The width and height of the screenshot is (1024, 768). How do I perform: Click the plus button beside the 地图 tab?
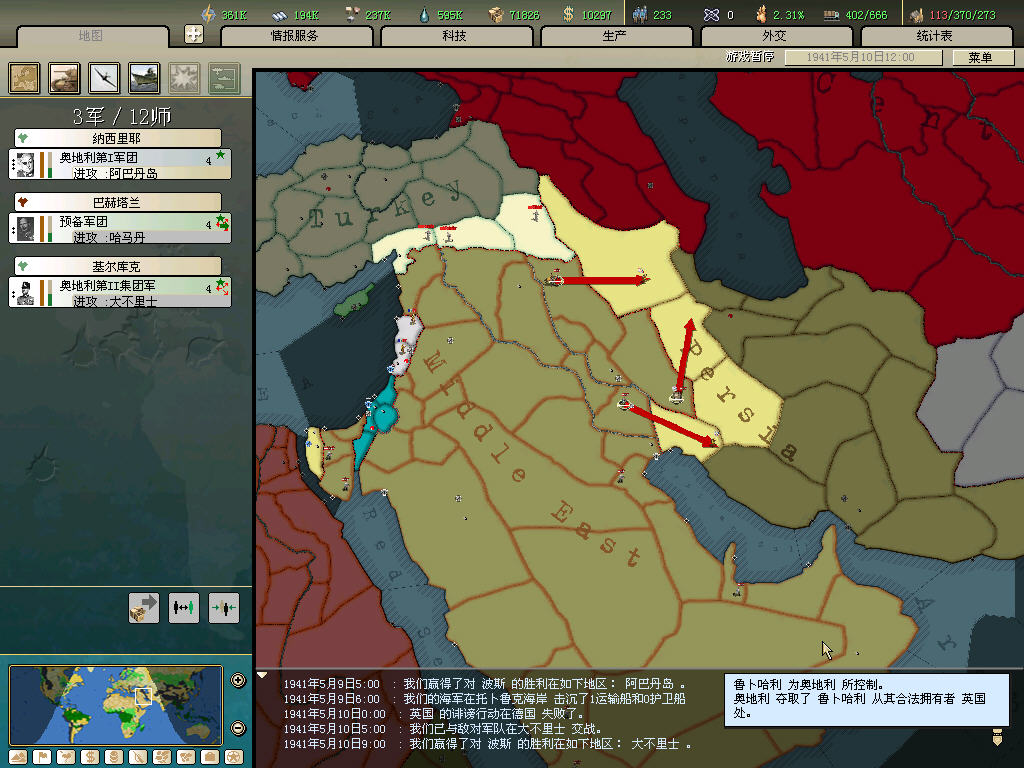pyautogui.click(x=194, y=34)
